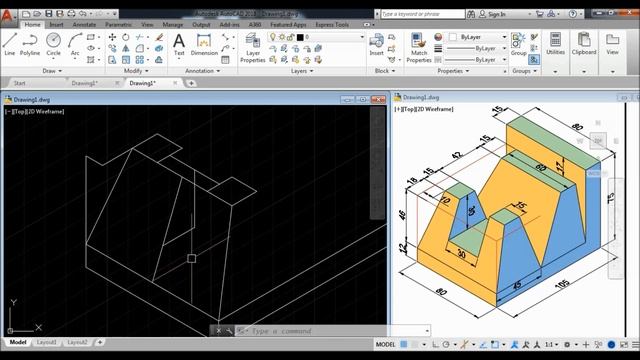Expand the Properties panel

pos(453,71)
